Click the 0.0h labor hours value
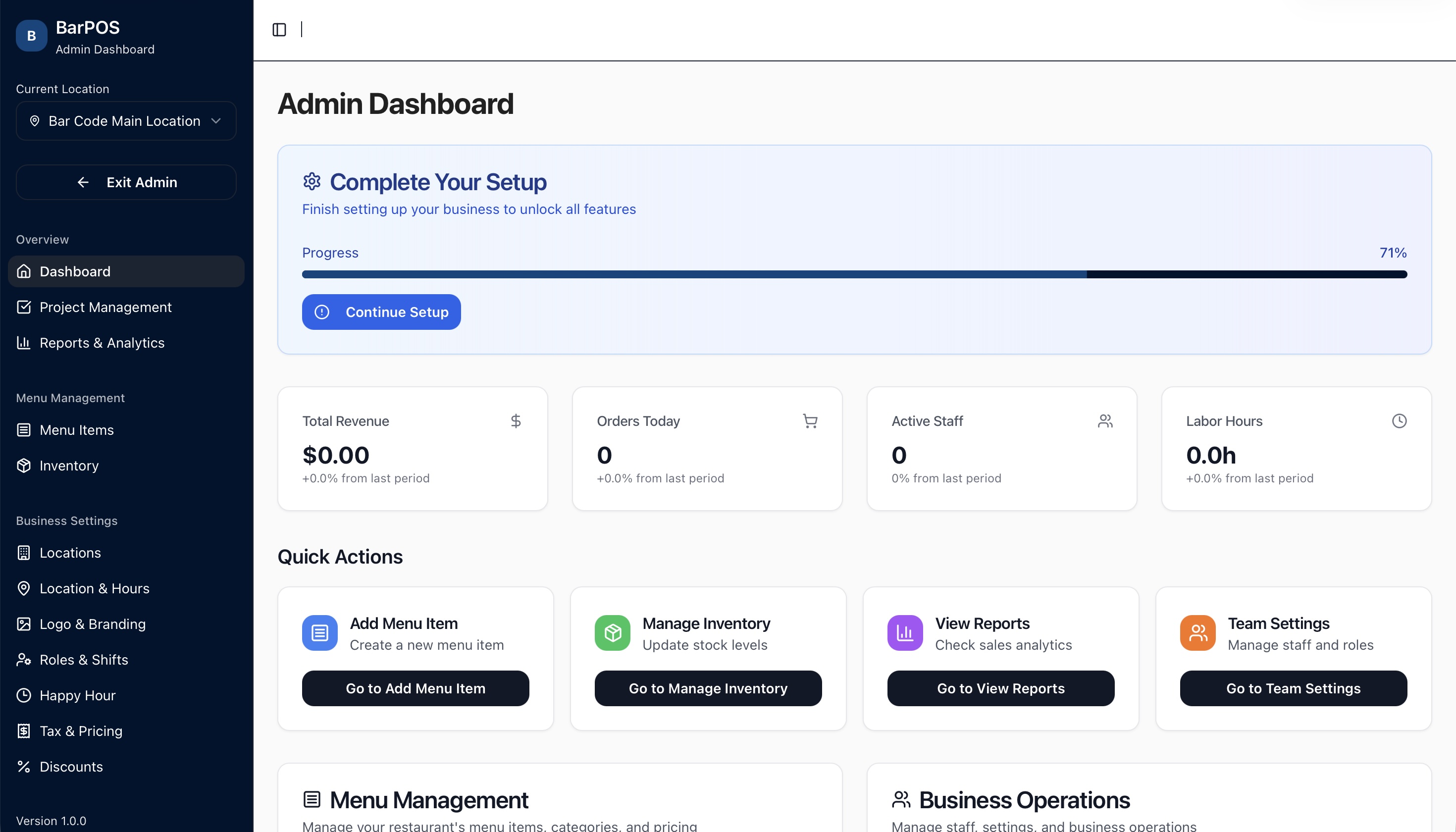 pos(1211,456)
